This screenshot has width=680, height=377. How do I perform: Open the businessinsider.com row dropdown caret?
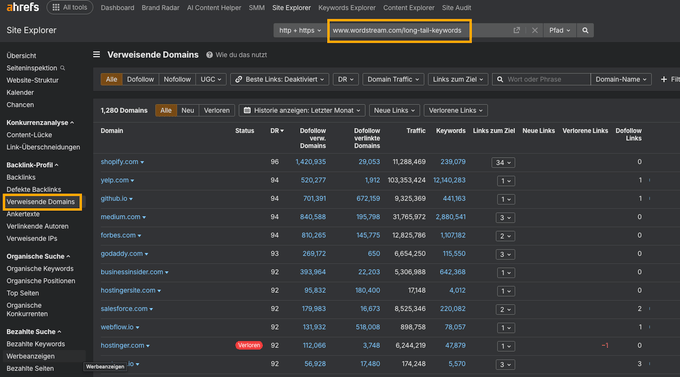coord(167,272)
